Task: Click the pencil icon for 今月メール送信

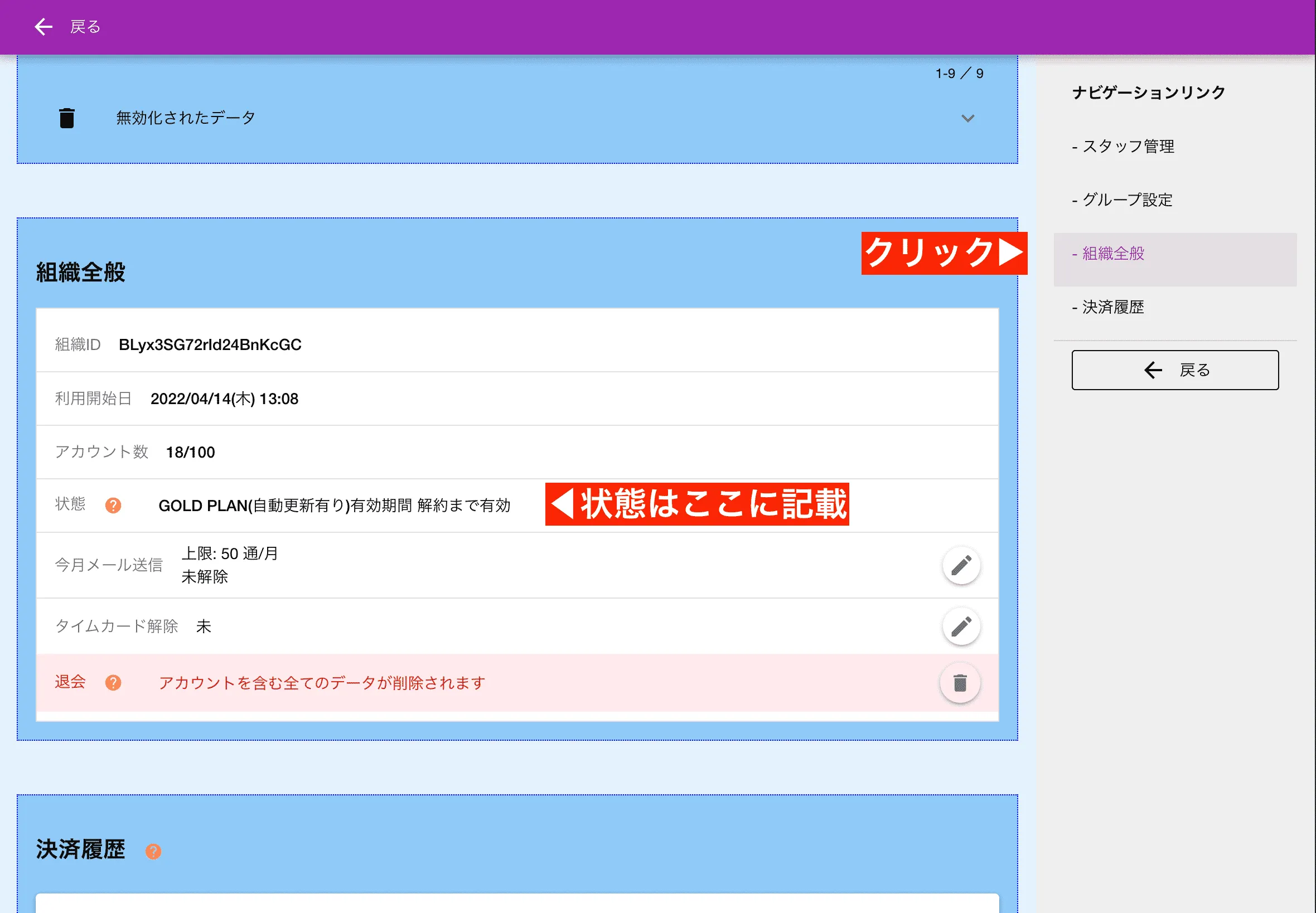Action: pos(961,565)
